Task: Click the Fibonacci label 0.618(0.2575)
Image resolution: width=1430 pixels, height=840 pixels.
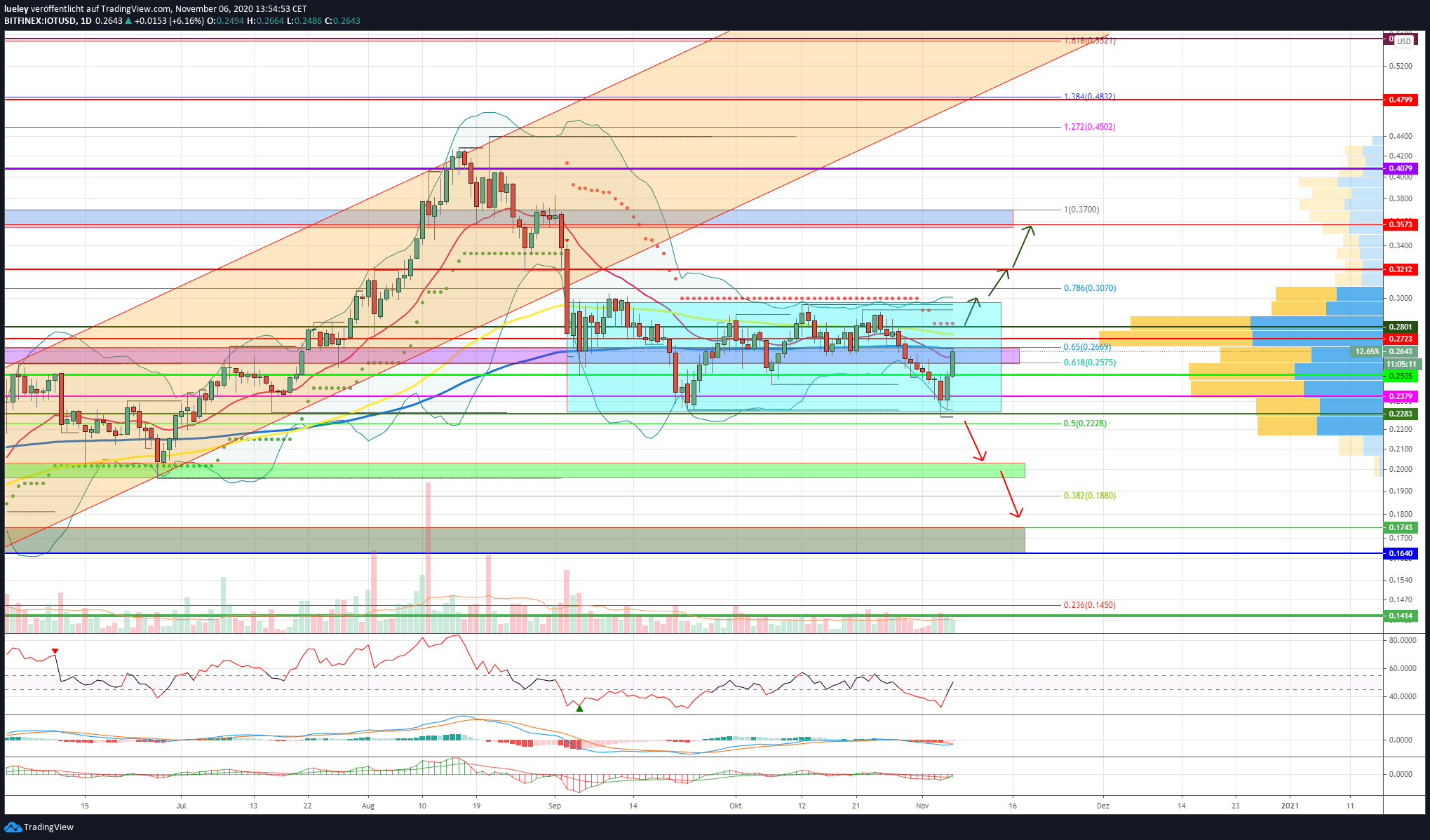Action: (x=1090, y=363)
